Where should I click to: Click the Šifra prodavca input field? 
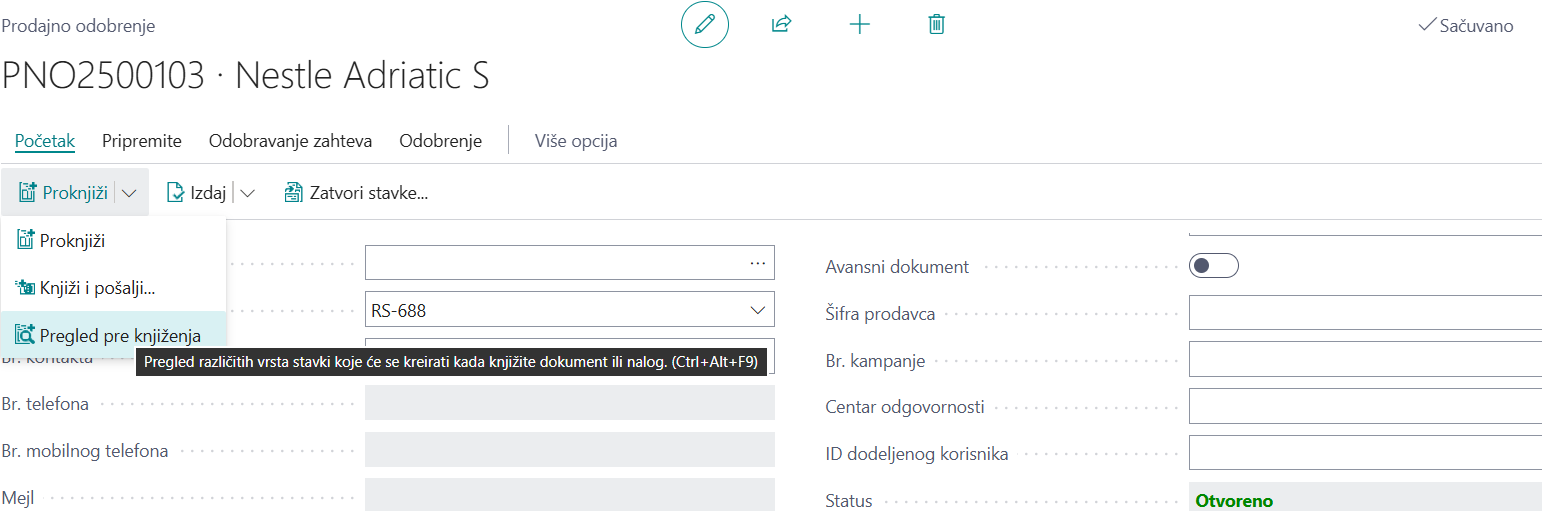(1364, 313)
